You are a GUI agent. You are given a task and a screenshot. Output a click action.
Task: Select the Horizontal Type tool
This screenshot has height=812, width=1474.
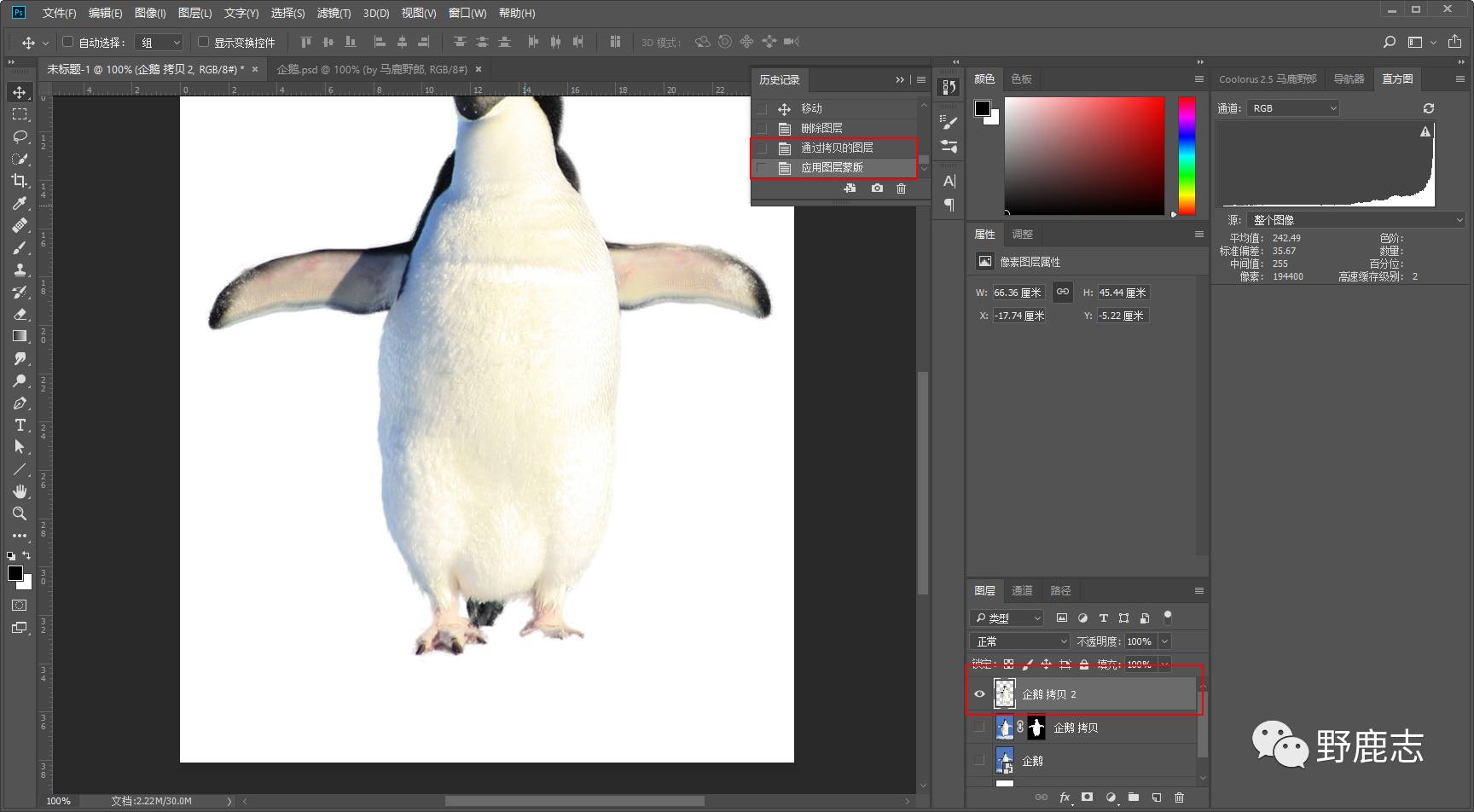(x=20, y=425)
